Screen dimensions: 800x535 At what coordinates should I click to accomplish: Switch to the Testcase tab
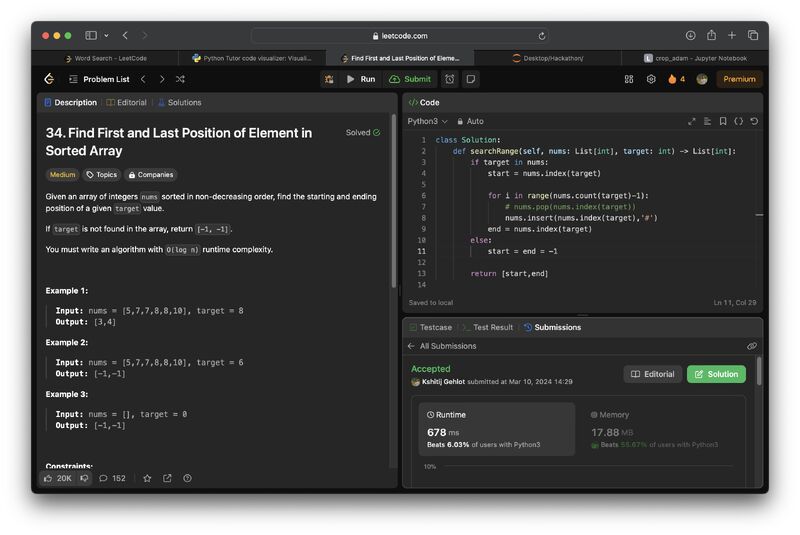[x=431, y=327]
